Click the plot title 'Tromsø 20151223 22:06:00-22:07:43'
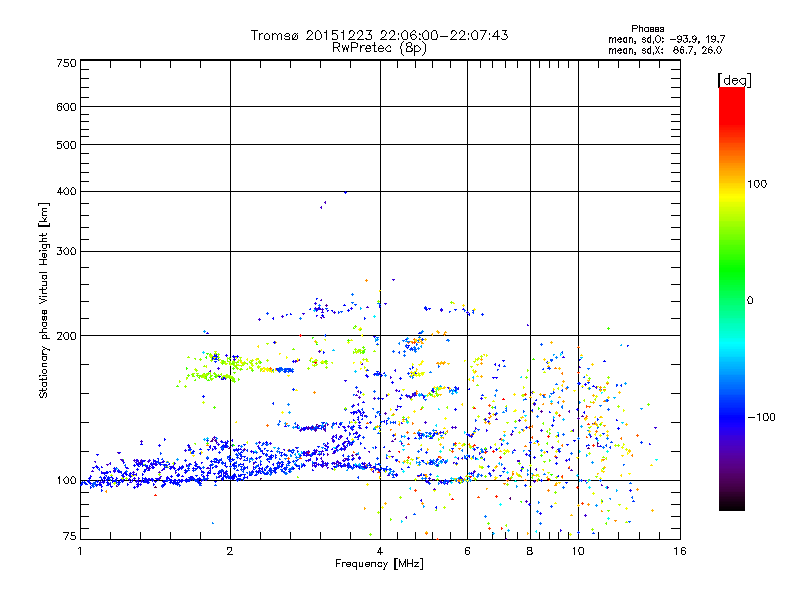The width and height of the screenshot is (800, 600). [x=379, y=35]
